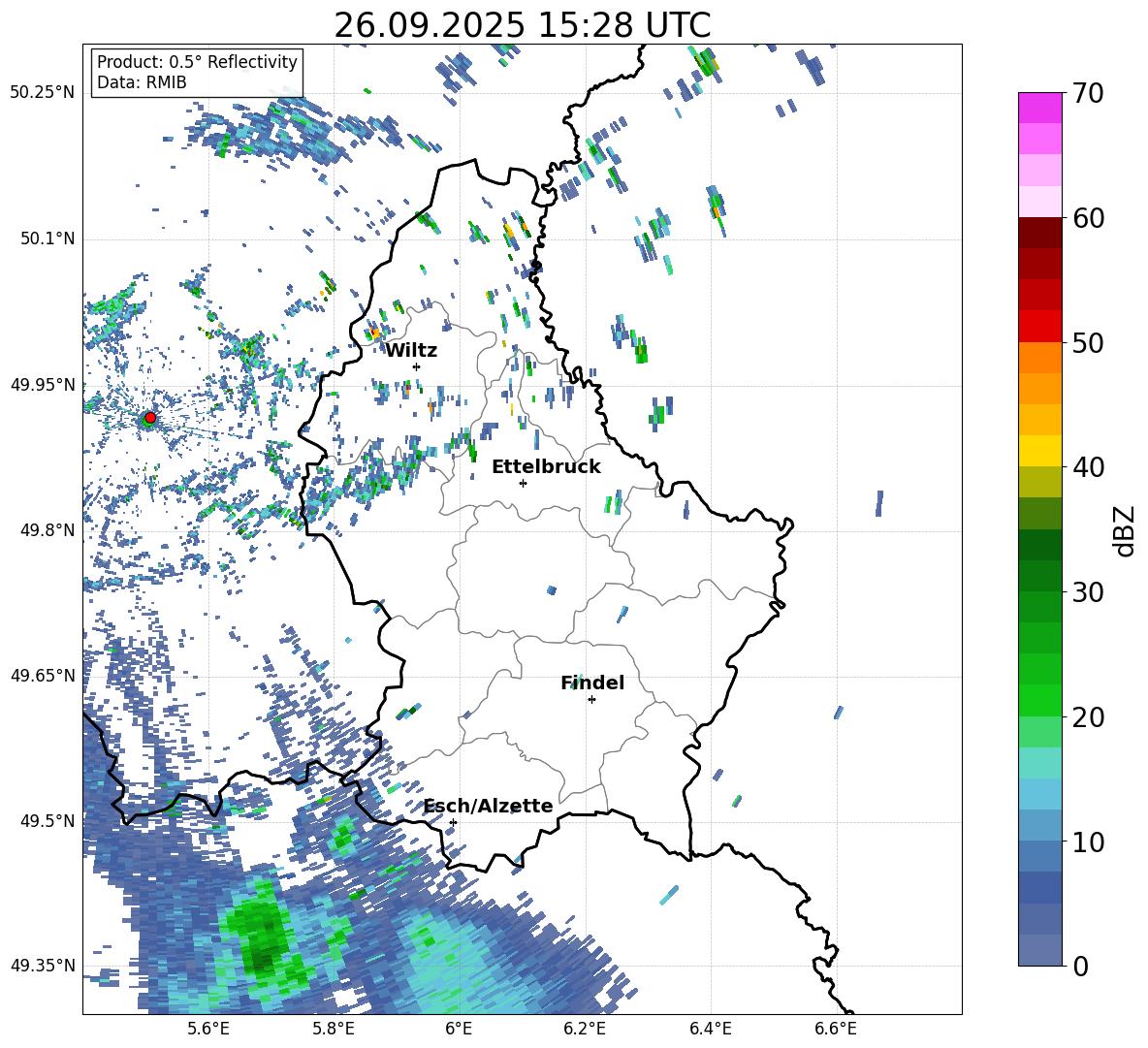The image size is (1148, 1048).
Task: Click the 60 value on the colorbar
Action: click(x=1088, y=218)
